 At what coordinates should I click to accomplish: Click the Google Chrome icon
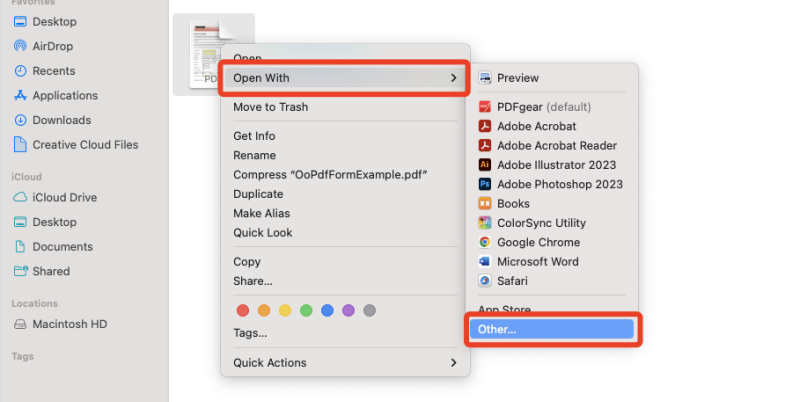485,242
